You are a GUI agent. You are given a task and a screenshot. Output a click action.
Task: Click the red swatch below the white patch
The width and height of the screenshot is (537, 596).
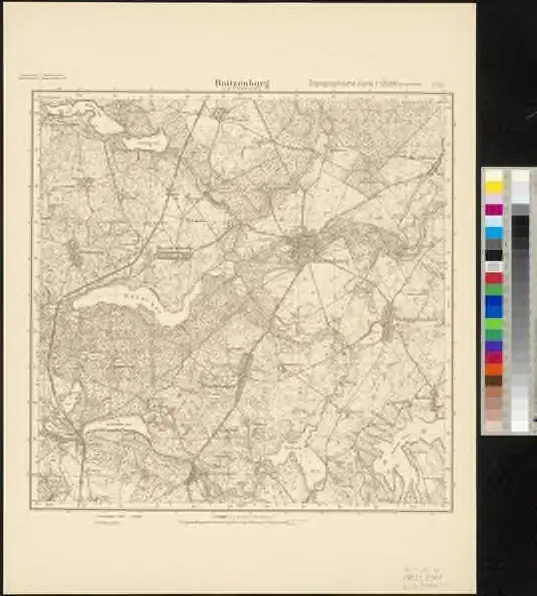pos(494,278)
